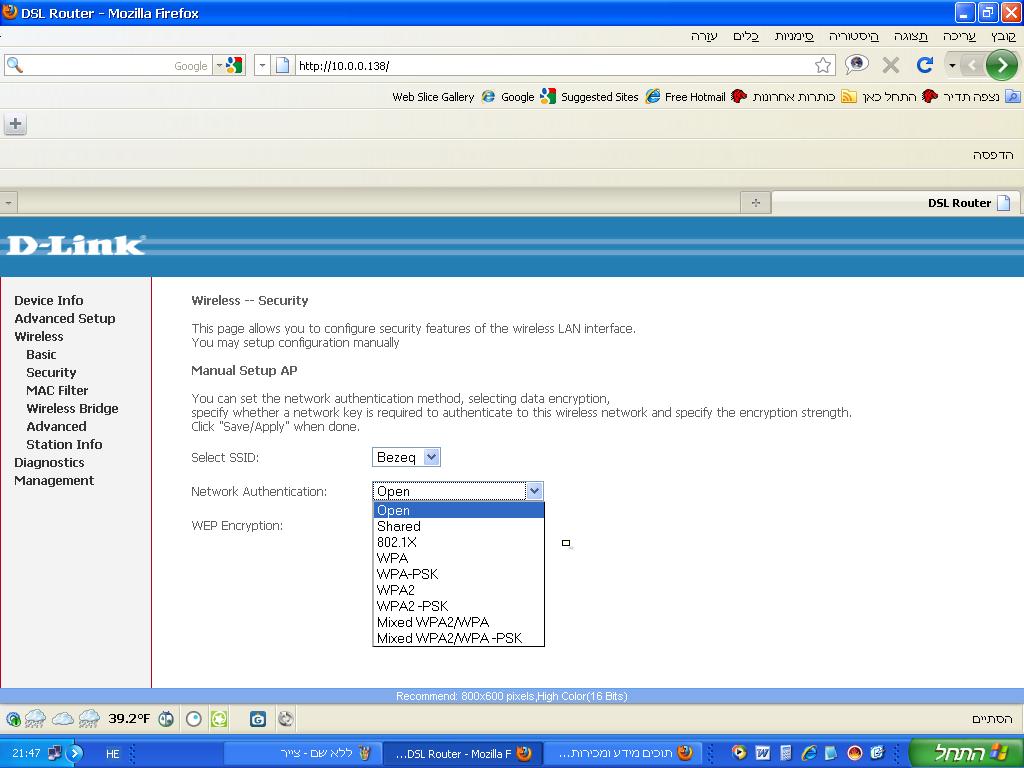Open MAC Filter in sidebar
Viewport: 1024px width, 768px height.
click(x=57, y=391)
